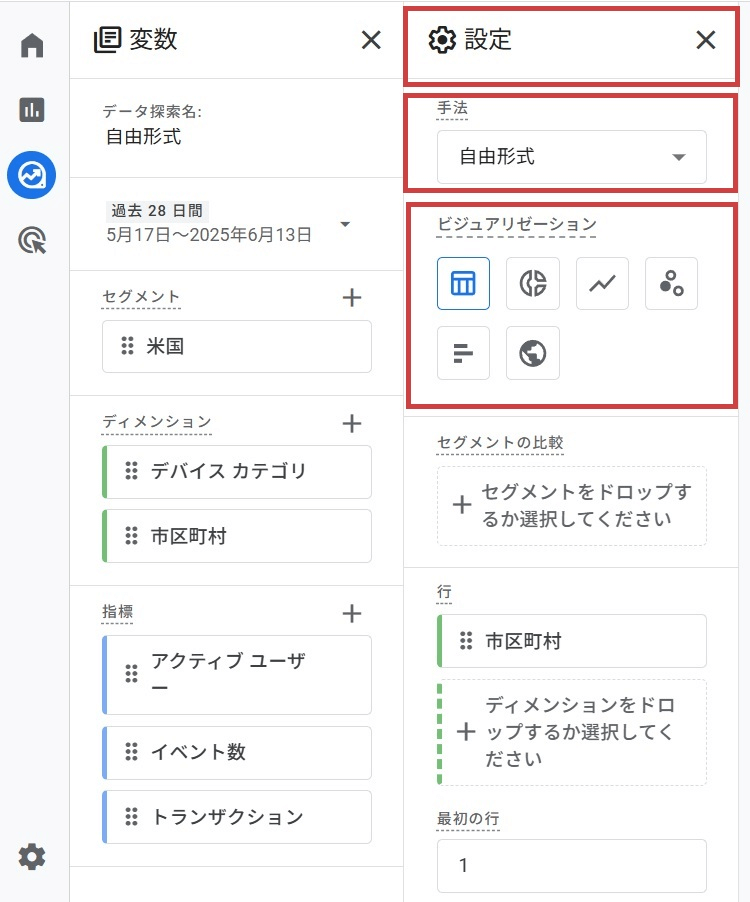Click the 変数 panel title
The height and width of the screenshot is (902, 750).
(x=153, y=40)
